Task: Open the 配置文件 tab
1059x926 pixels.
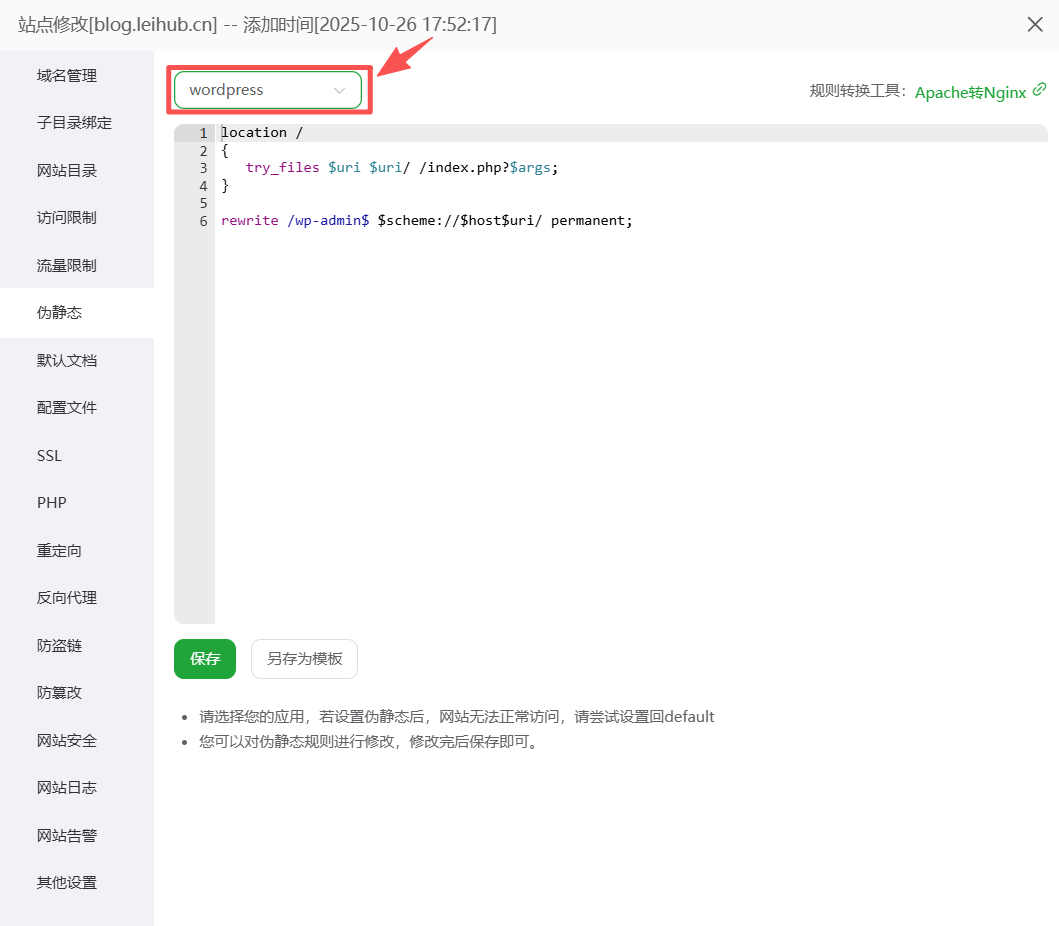Action: [x=67, y=408]
